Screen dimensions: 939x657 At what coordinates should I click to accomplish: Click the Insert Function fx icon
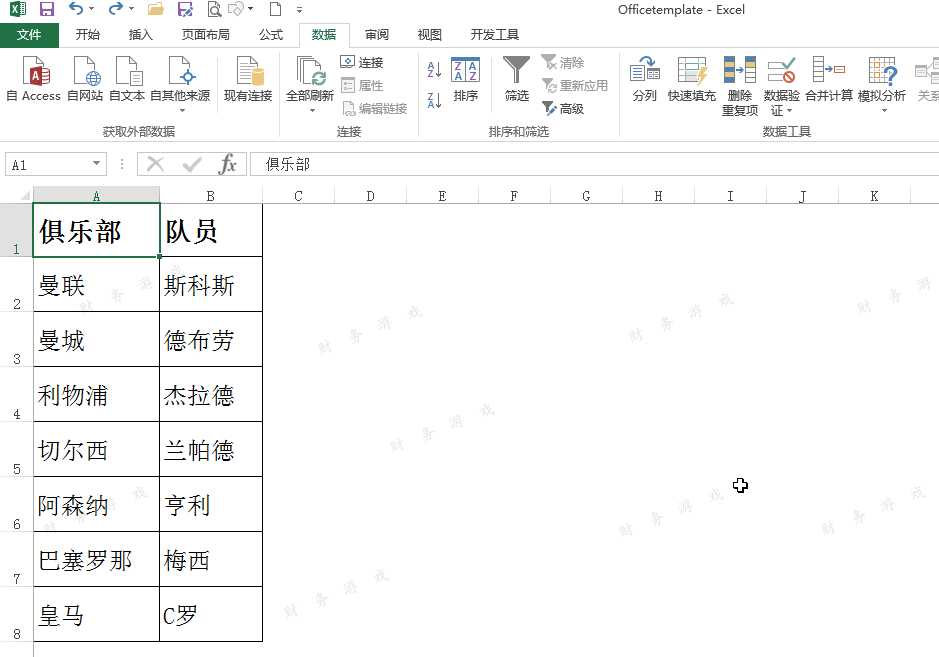(228, 164)
